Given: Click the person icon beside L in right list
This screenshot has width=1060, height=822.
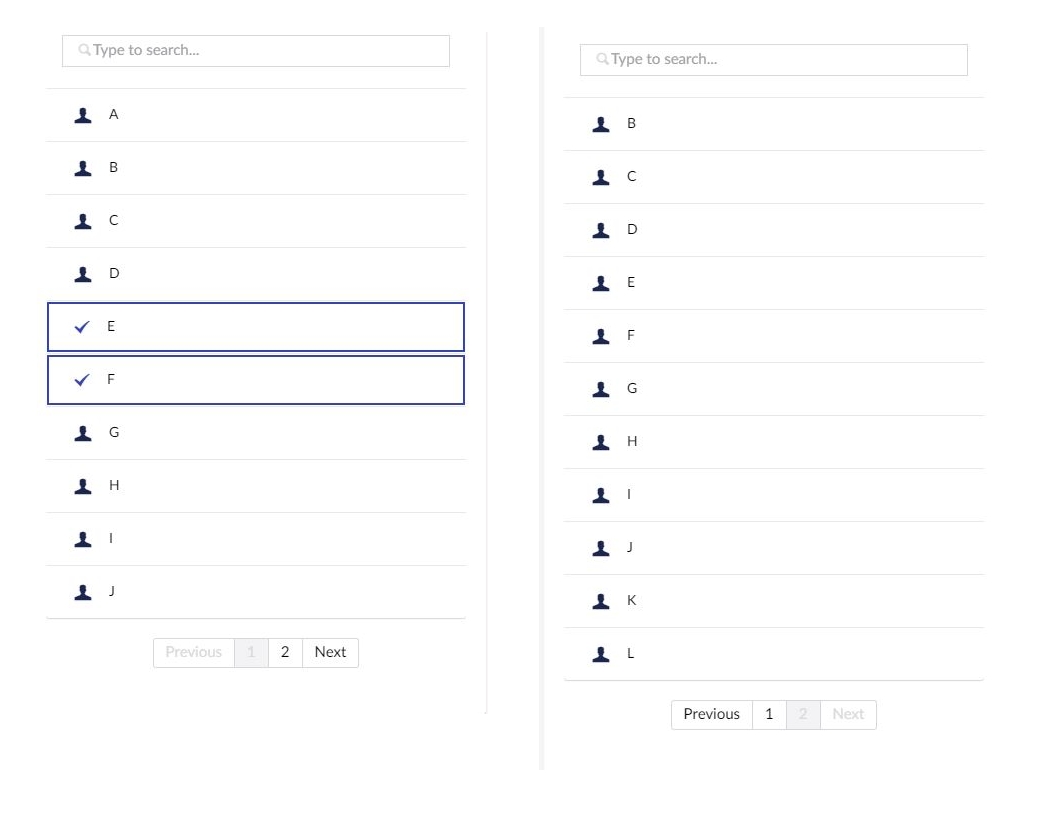Looking at the screenshot, I should click(600, 654).
